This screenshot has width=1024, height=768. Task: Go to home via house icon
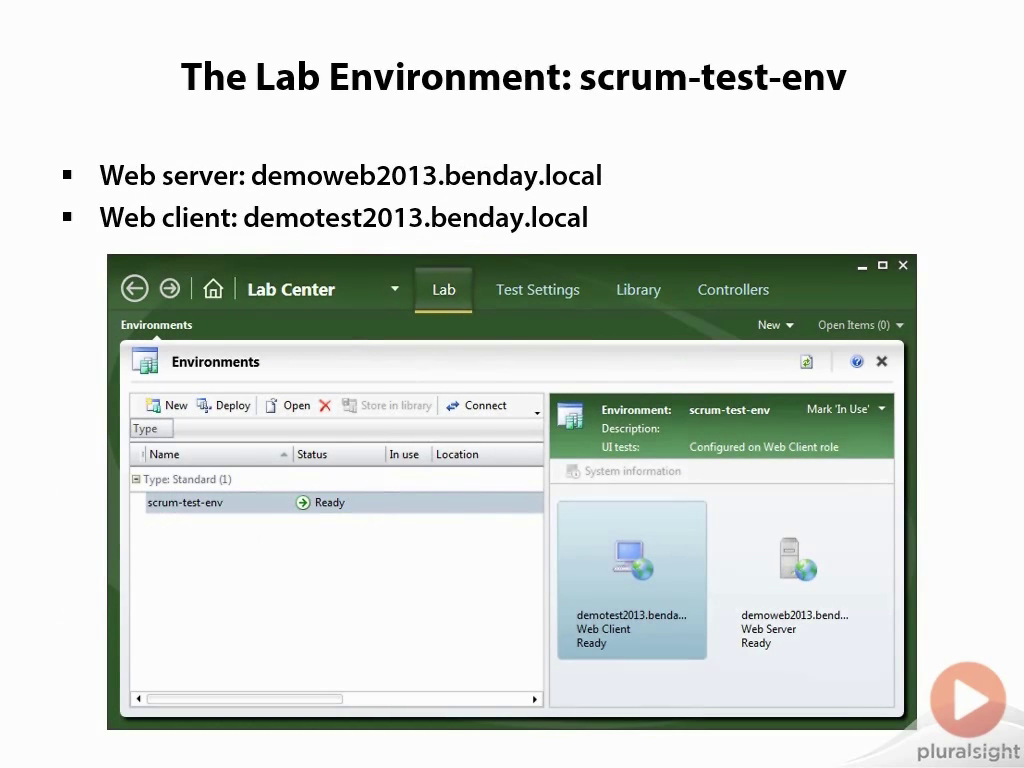[x=213, y=289]
